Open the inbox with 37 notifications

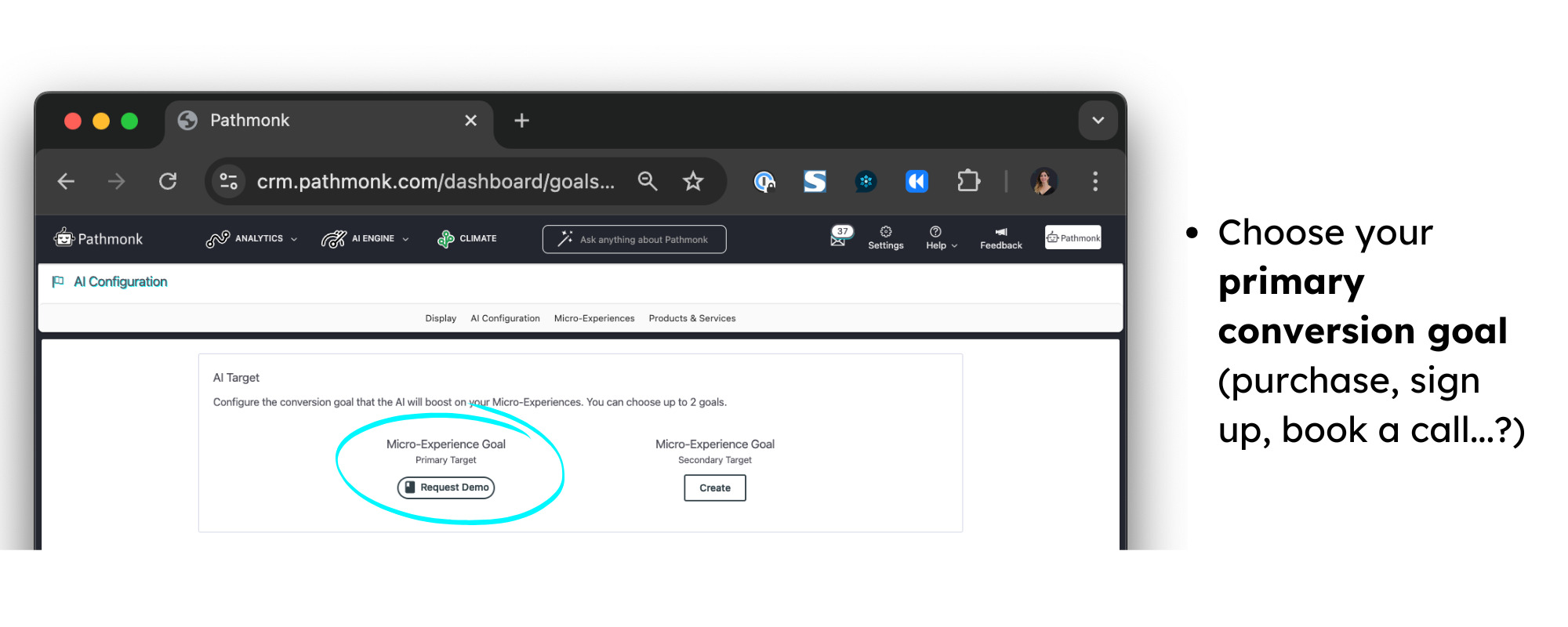(839, 237)
